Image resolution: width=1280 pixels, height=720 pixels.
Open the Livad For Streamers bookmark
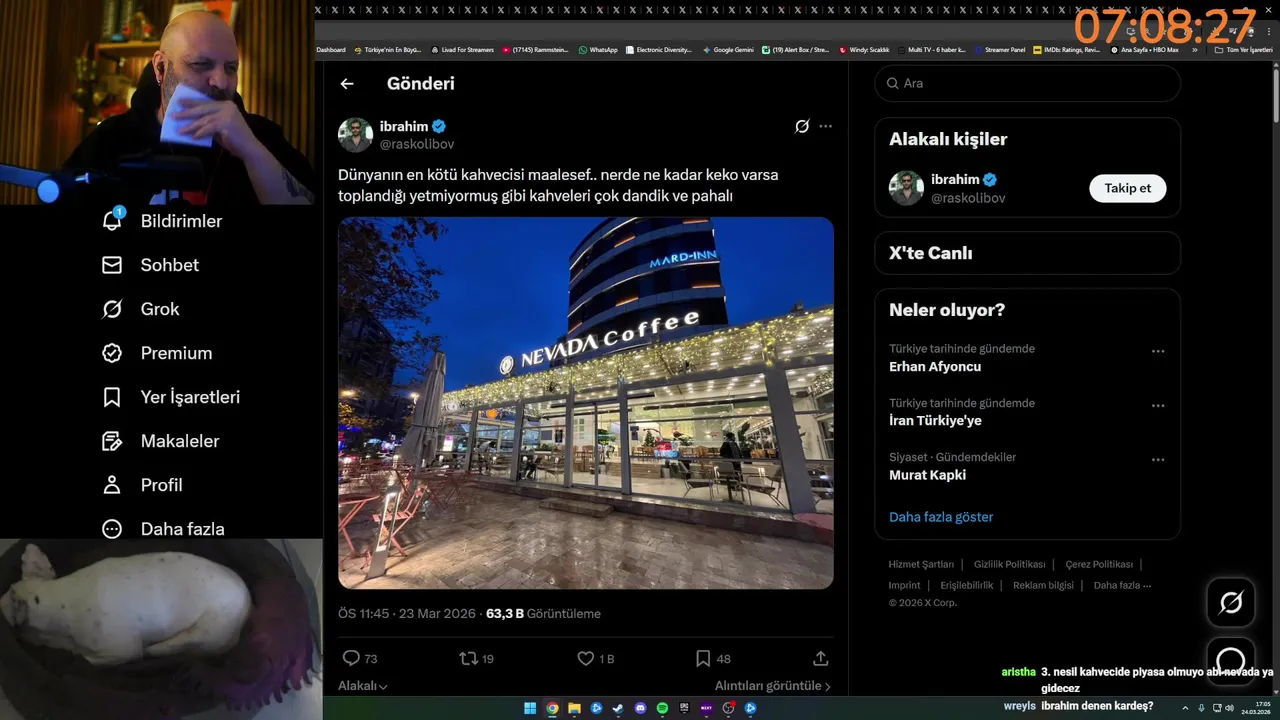[x=463, y=49]
